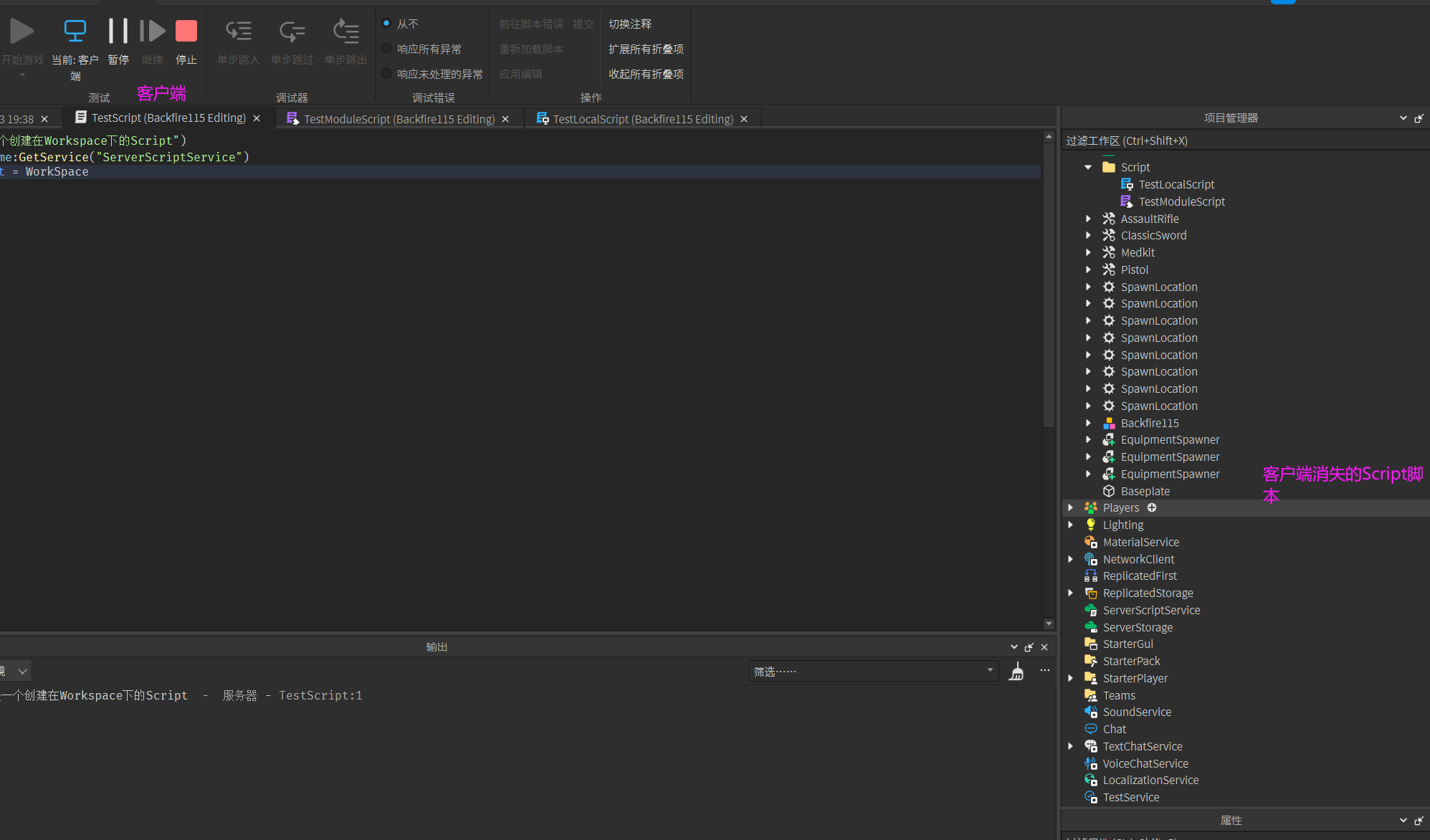The image size is (1430, 840).
Task: Expand the Pistol tool node
Action: 1088,269
